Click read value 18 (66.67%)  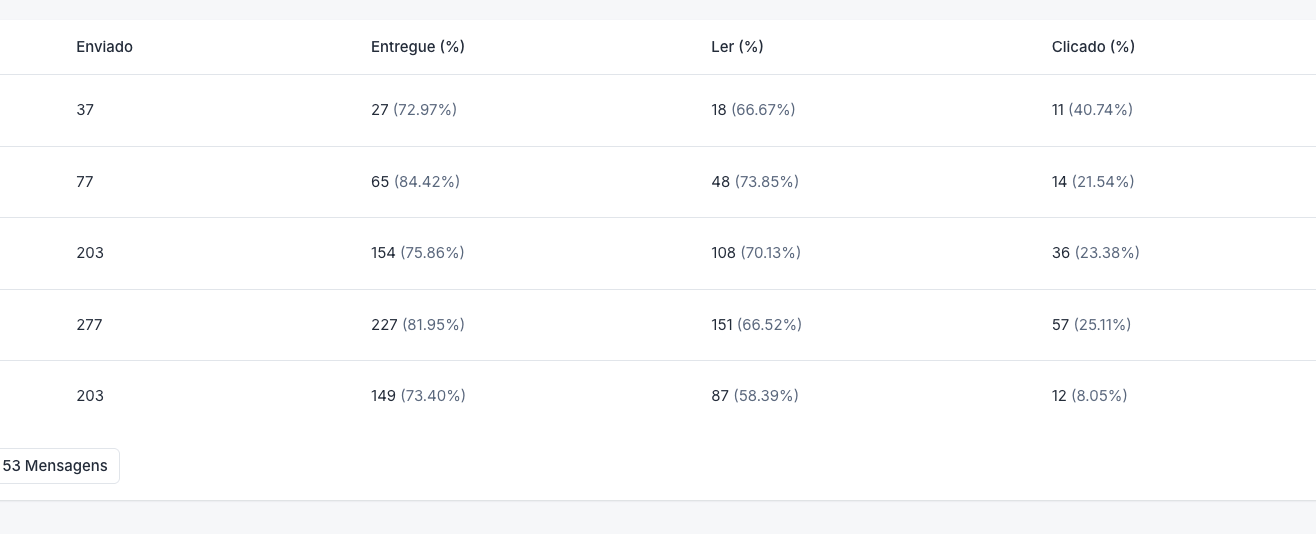tap(753, 110)
